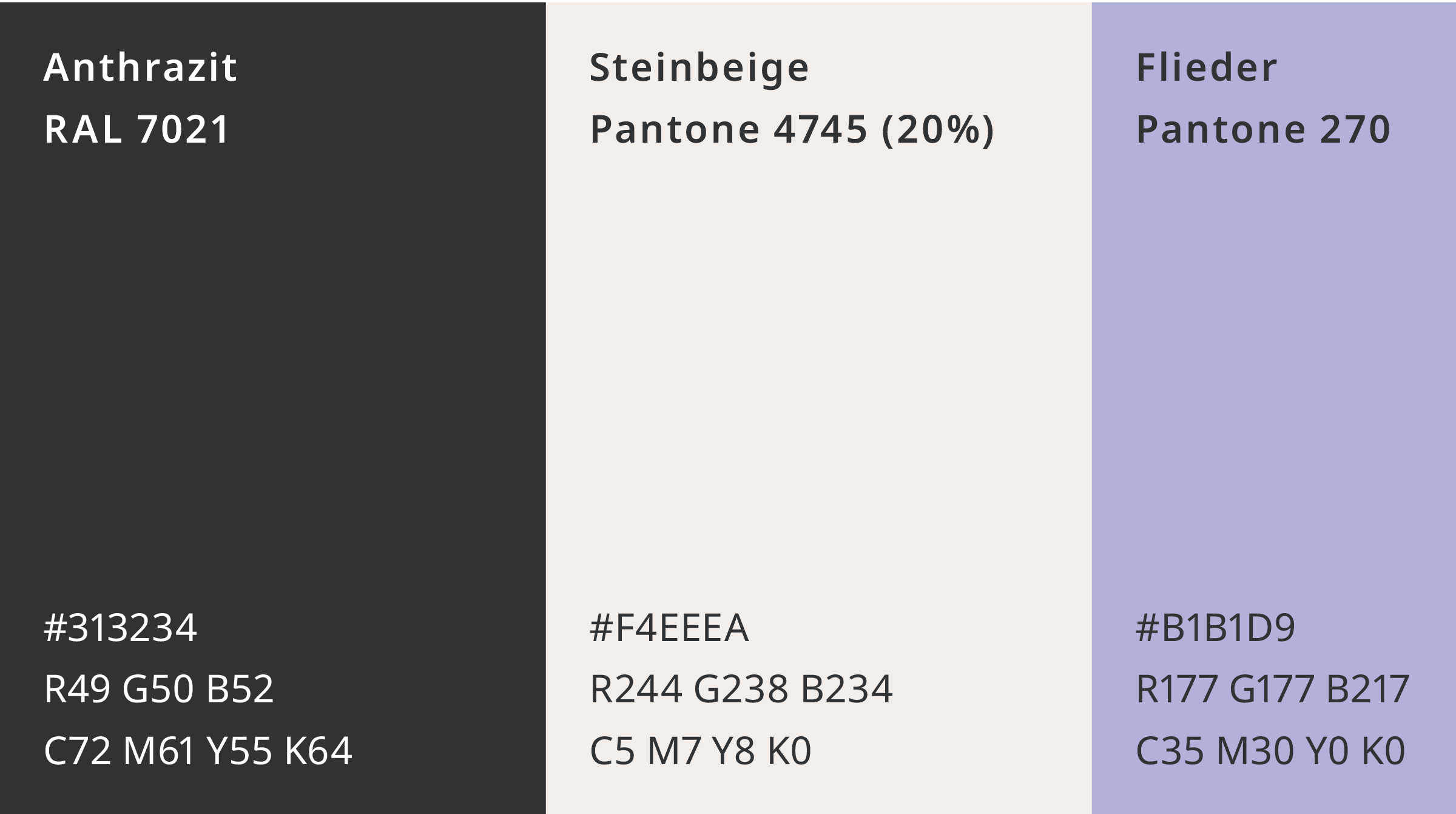This screenshot has height=814, width=1456.
Task: Click the Anthrazit color swatch
Action: tap(273, 408)
